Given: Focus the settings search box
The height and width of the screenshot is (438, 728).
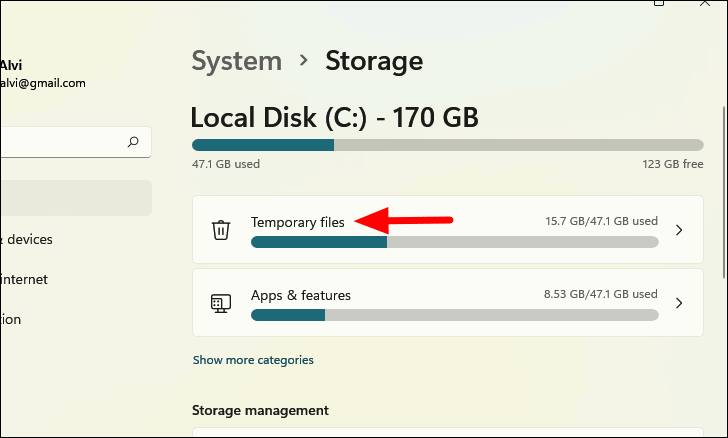Looking at the screenshot, I should coord(60,142).
